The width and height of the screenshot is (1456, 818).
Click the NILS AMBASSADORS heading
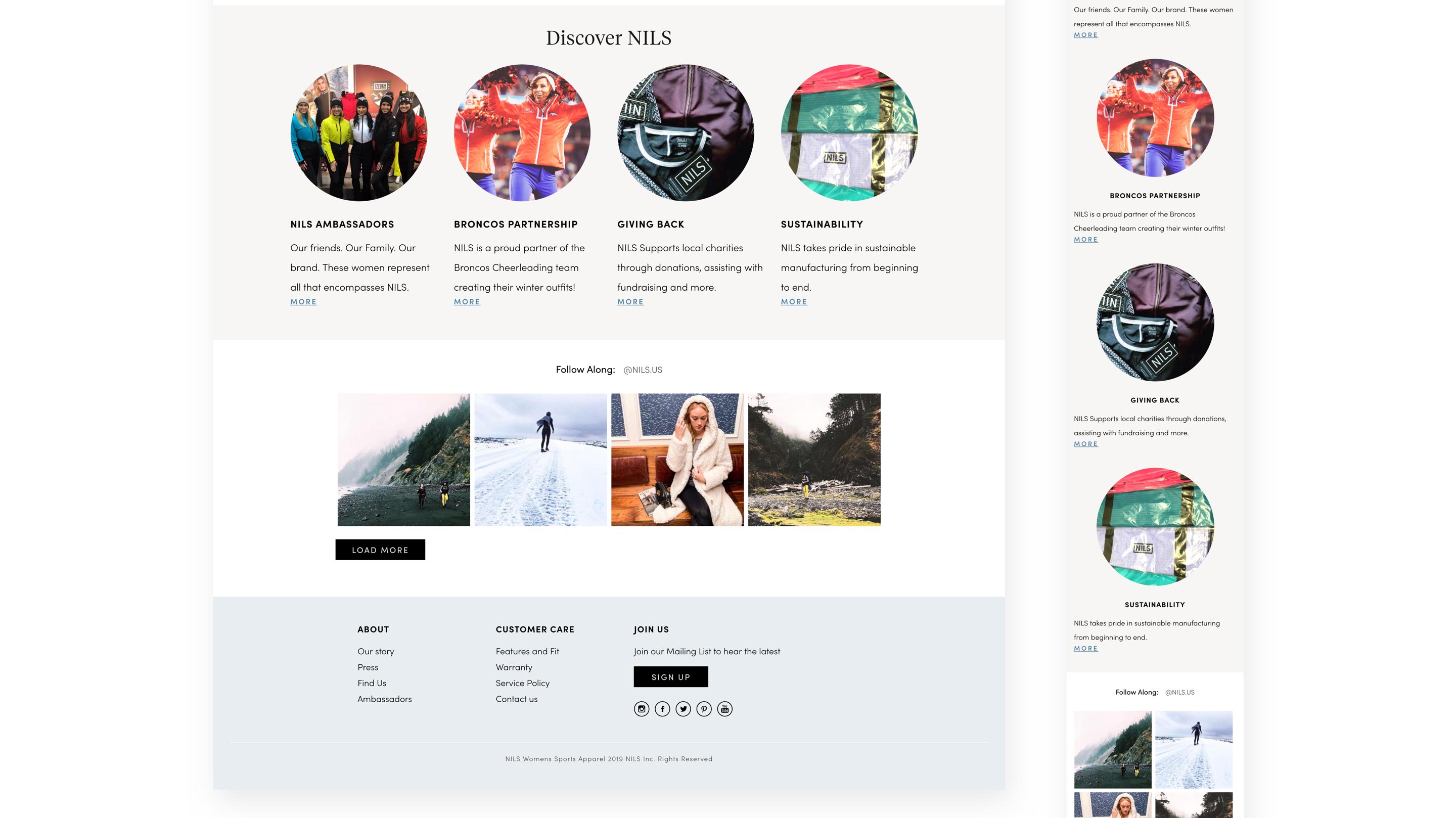click(342, 224)
